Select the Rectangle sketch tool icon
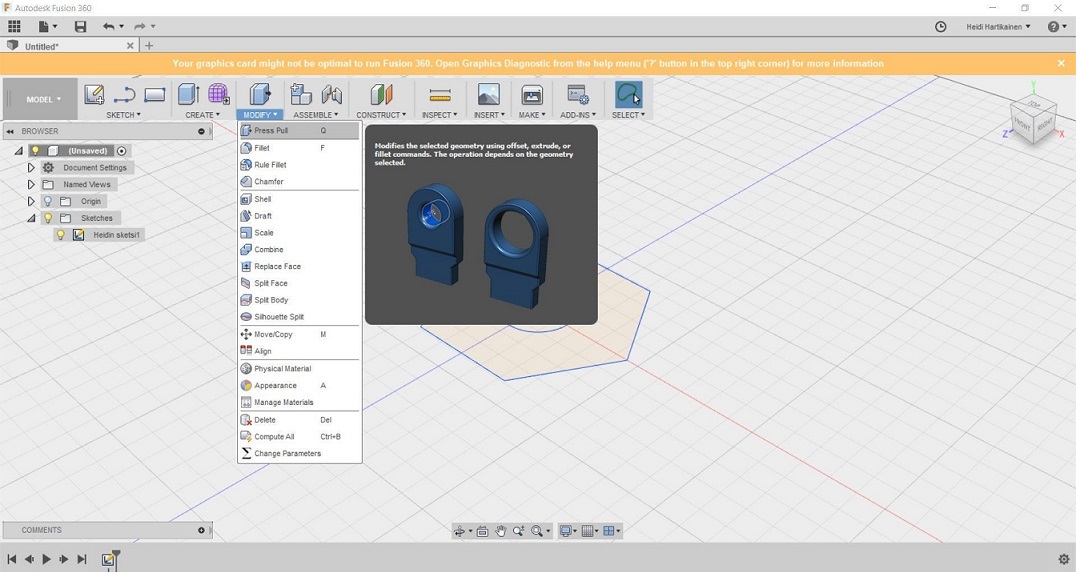The width and height of the screenshot is (1076, 572). pyautogui.click(x=154, y=94)
